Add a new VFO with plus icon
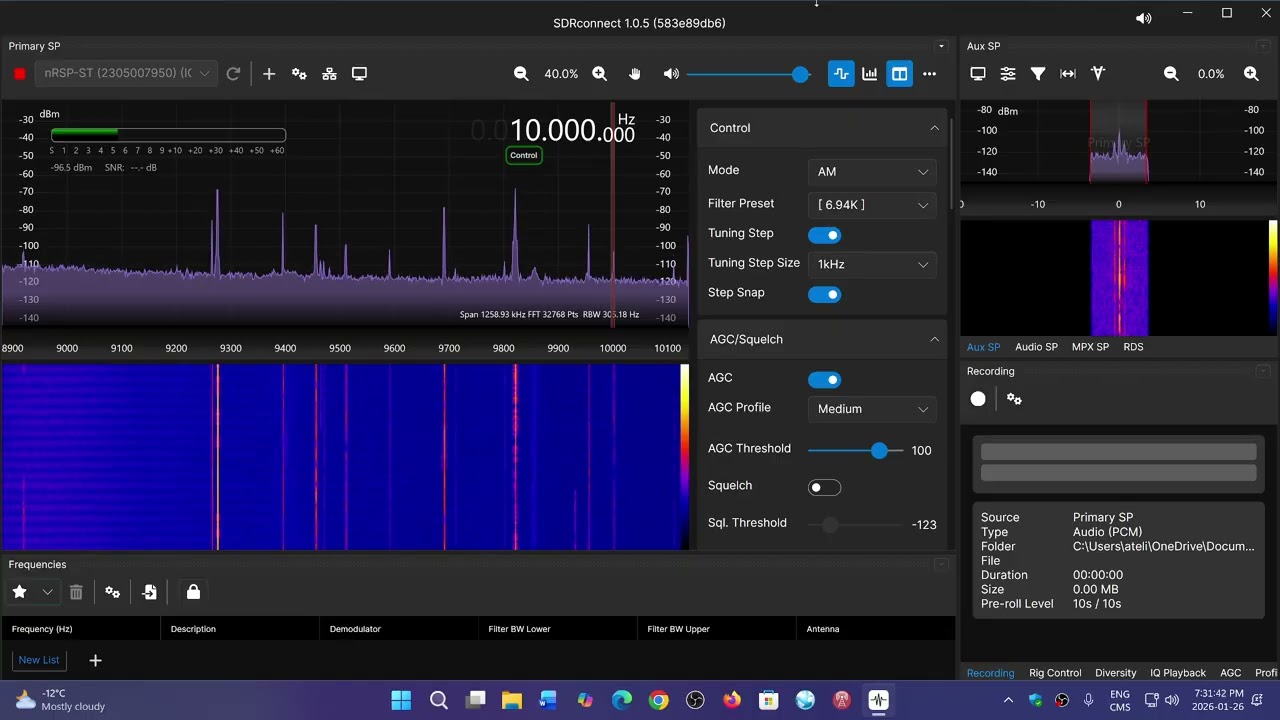 tap(269, 74)
